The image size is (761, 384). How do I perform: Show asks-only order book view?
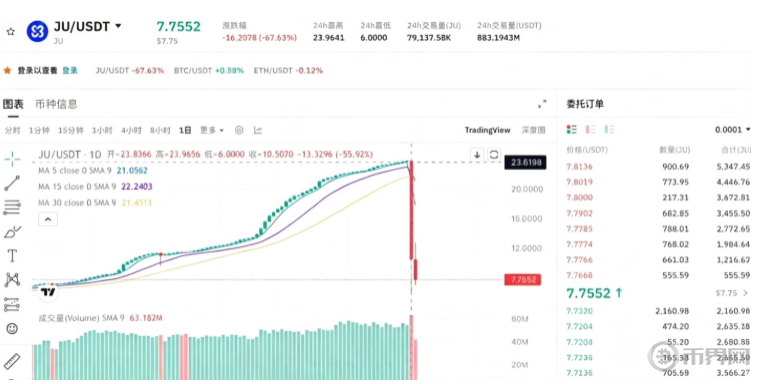point(590,130)
